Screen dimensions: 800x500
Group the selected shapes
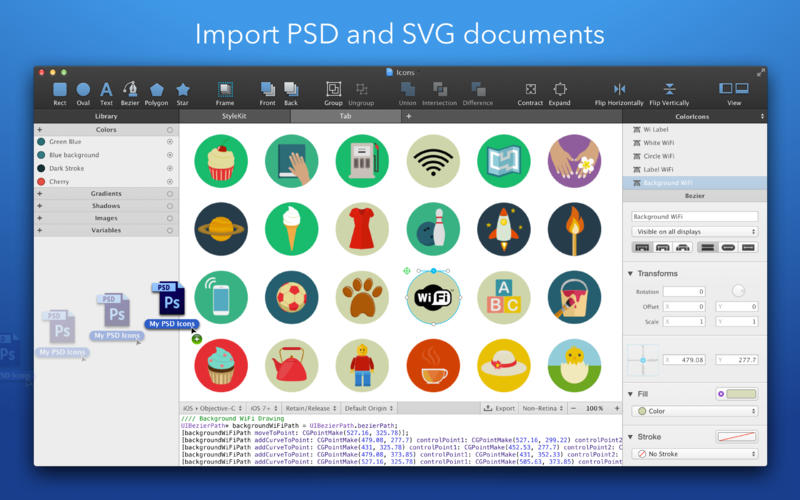pos(333,93)
